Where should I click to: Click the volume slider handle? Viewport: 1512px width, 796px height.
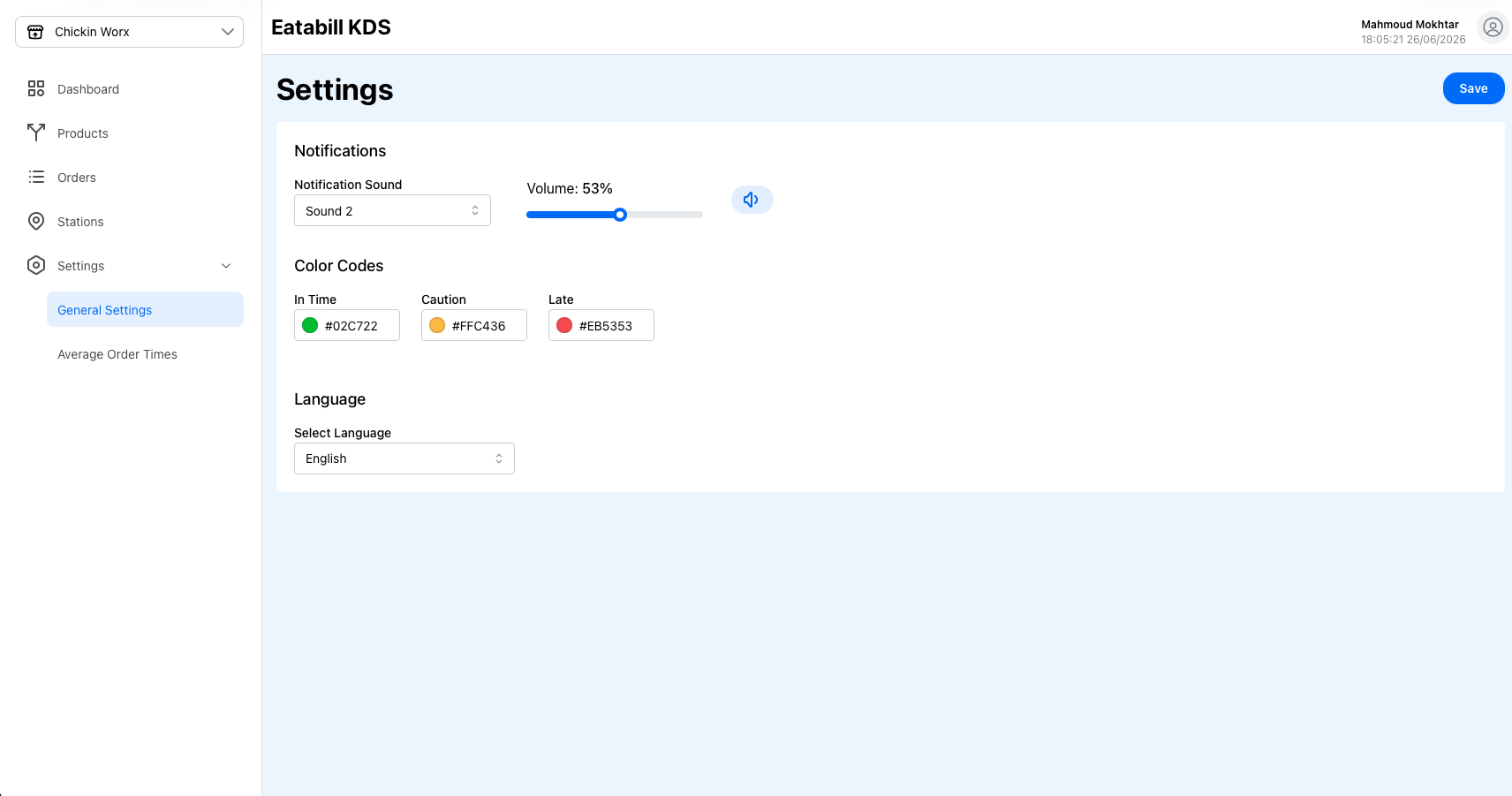point(620,215)
